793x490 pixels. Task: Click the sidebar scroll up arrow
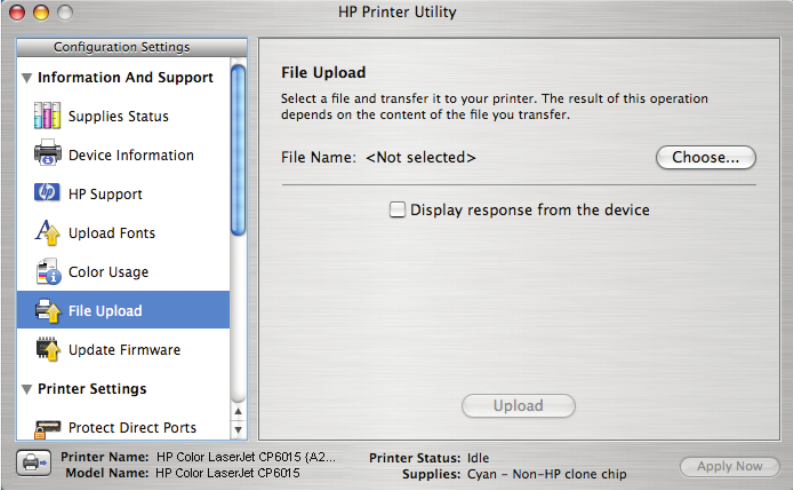[x=238, y=412]
